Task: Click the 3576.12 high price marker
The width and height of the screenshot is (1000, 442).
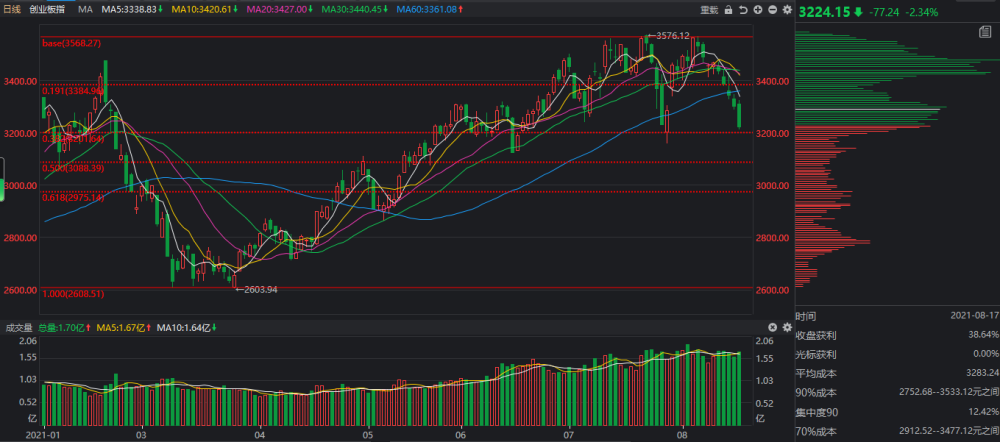Action: click(x=673, y=36)
